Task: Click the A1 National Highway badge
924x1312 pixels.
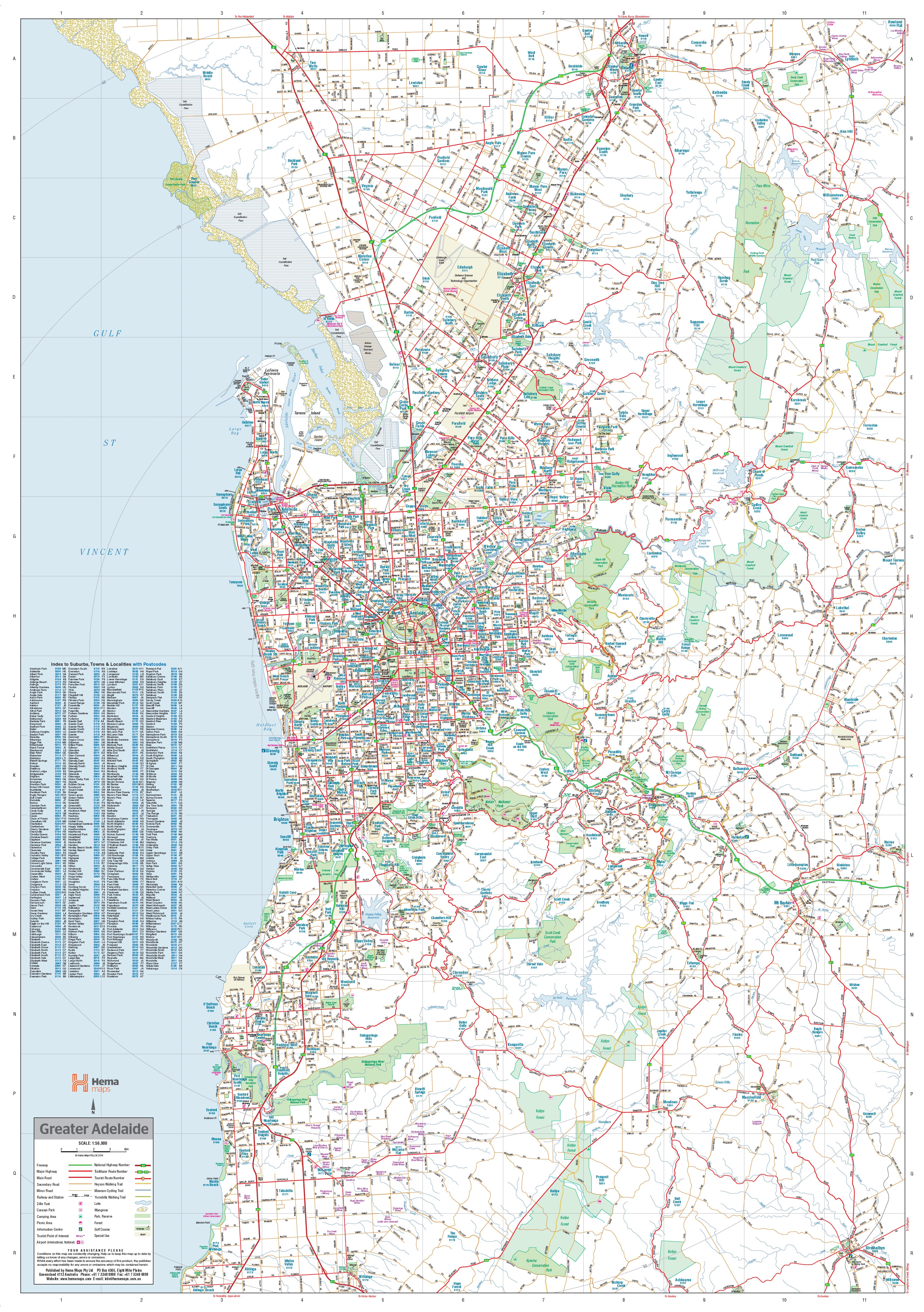Action: [x=143, y=1166]
